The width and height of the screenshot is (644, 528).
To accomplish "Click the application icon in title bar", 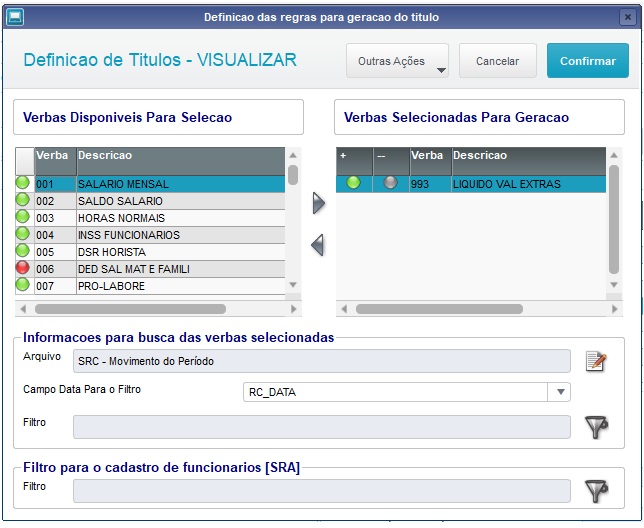I will tap(15, 17).
